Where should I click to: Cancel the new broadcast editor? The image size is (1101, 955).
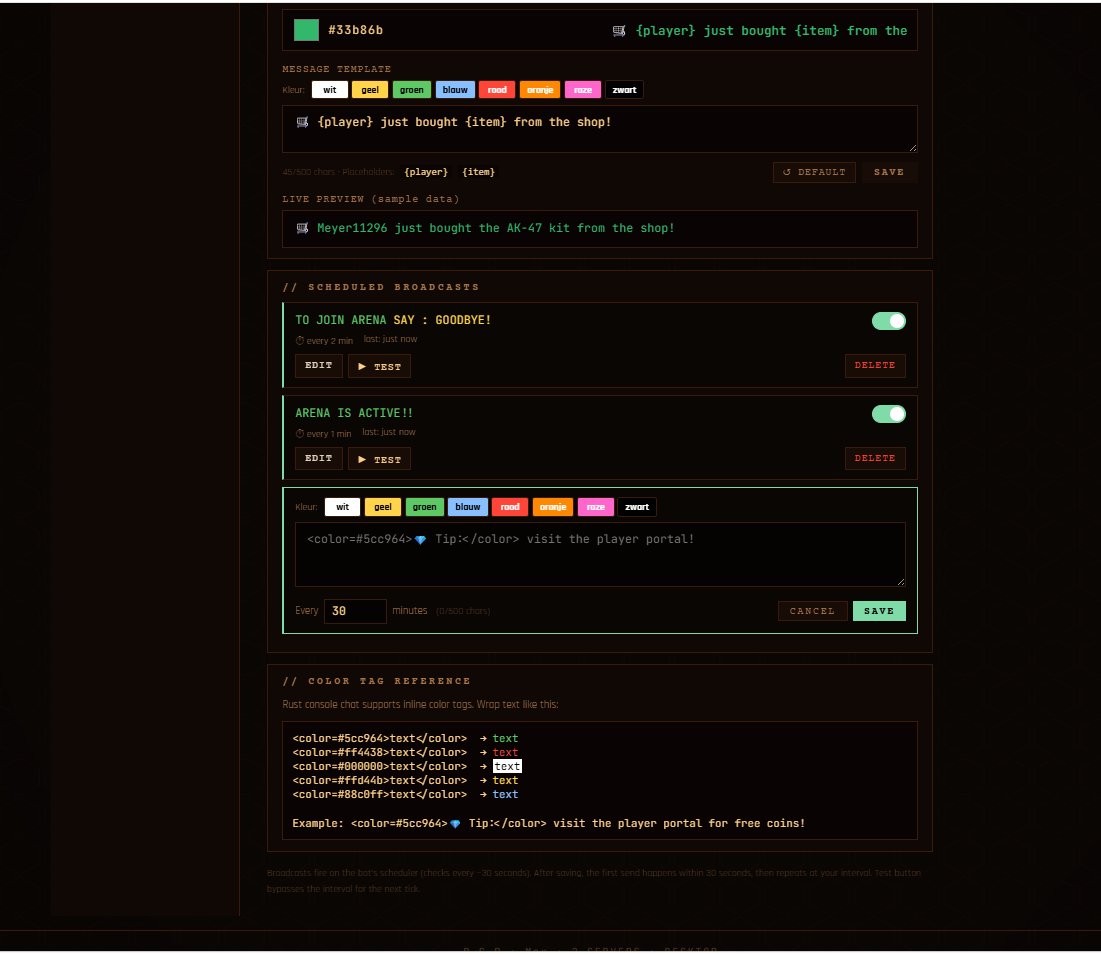click(812, 611)
